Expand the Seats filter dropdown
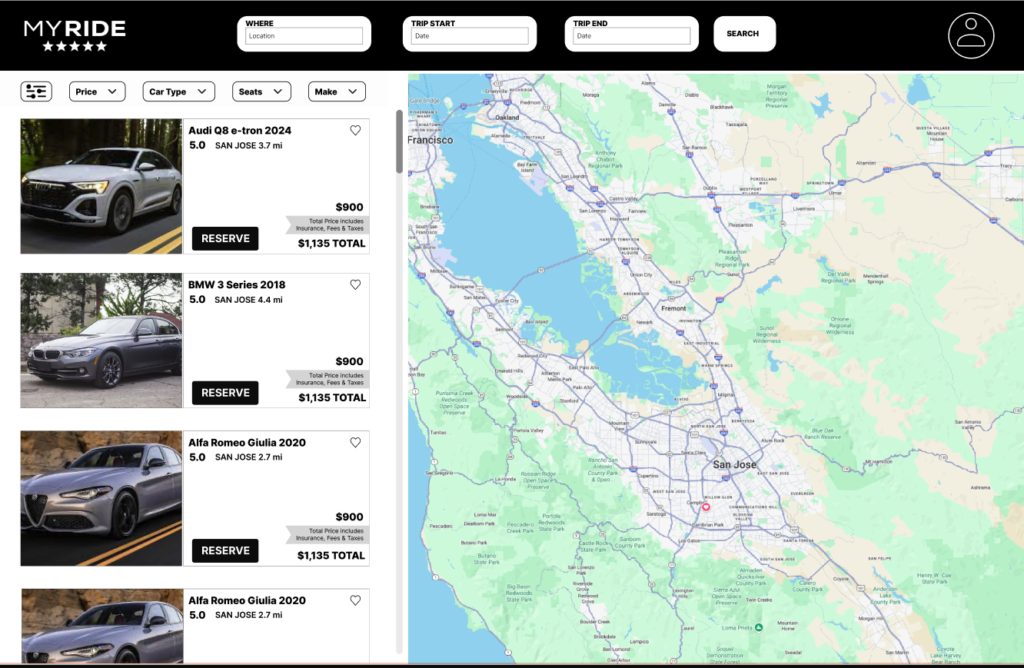Viewport: 1024px width, 668px height. coord(261,92)
